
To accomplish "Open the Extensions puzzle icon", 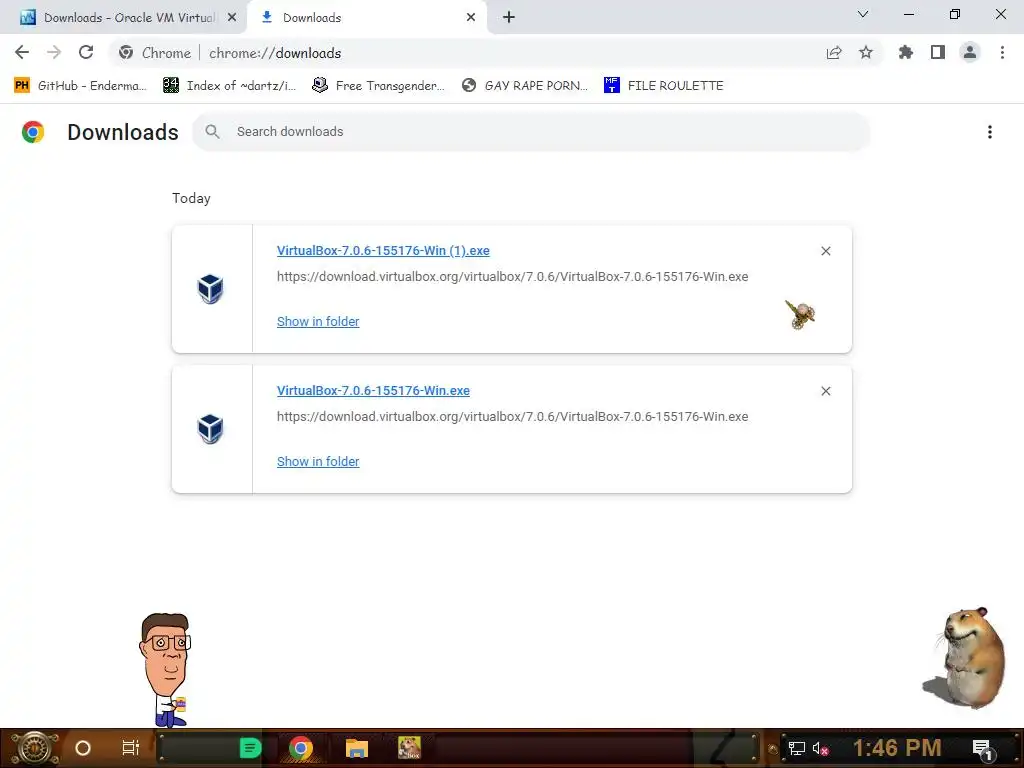I will (906, 52).
